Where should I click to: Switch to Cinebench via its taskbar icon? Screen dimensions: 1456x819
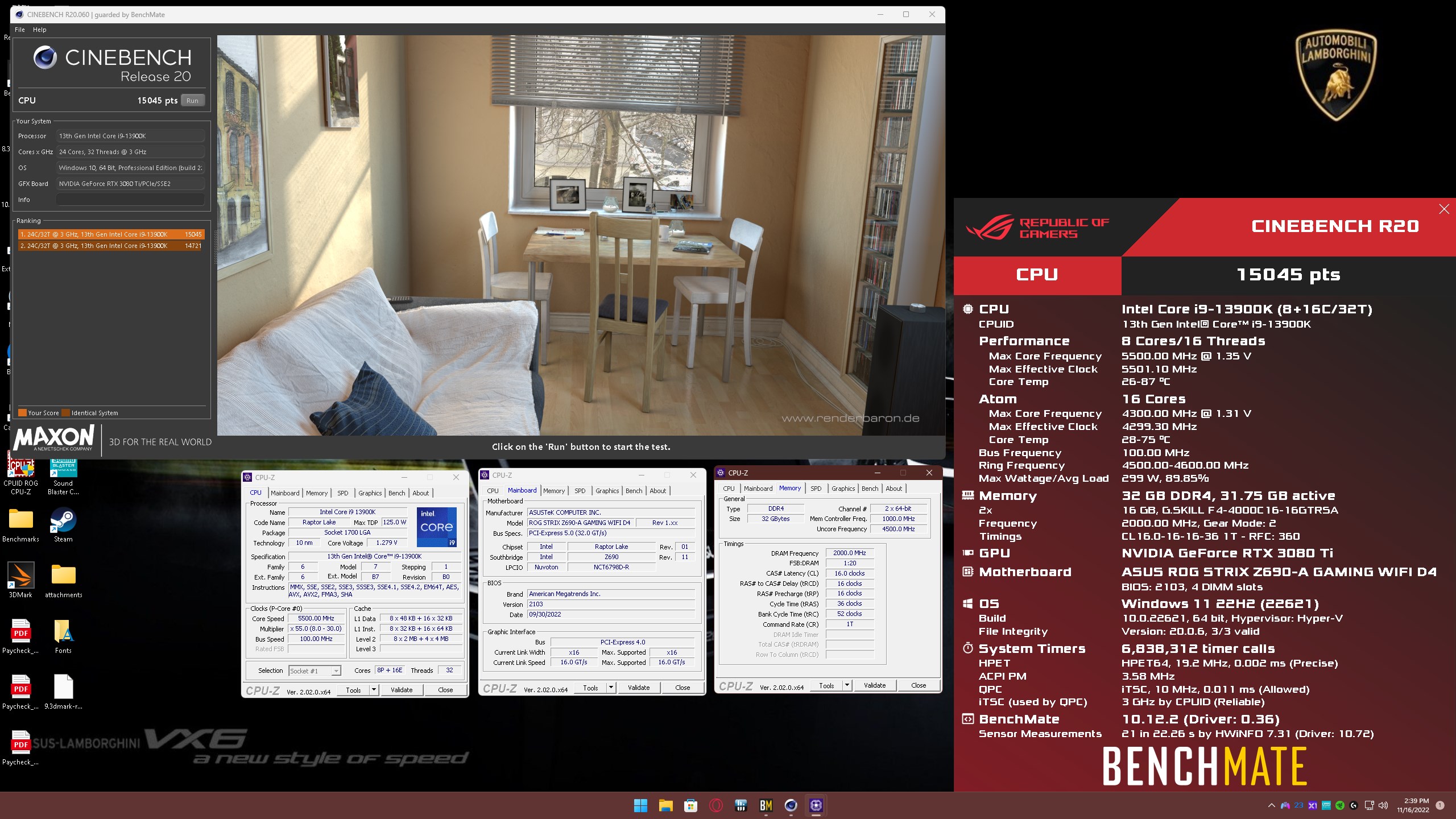coord(791,805)
